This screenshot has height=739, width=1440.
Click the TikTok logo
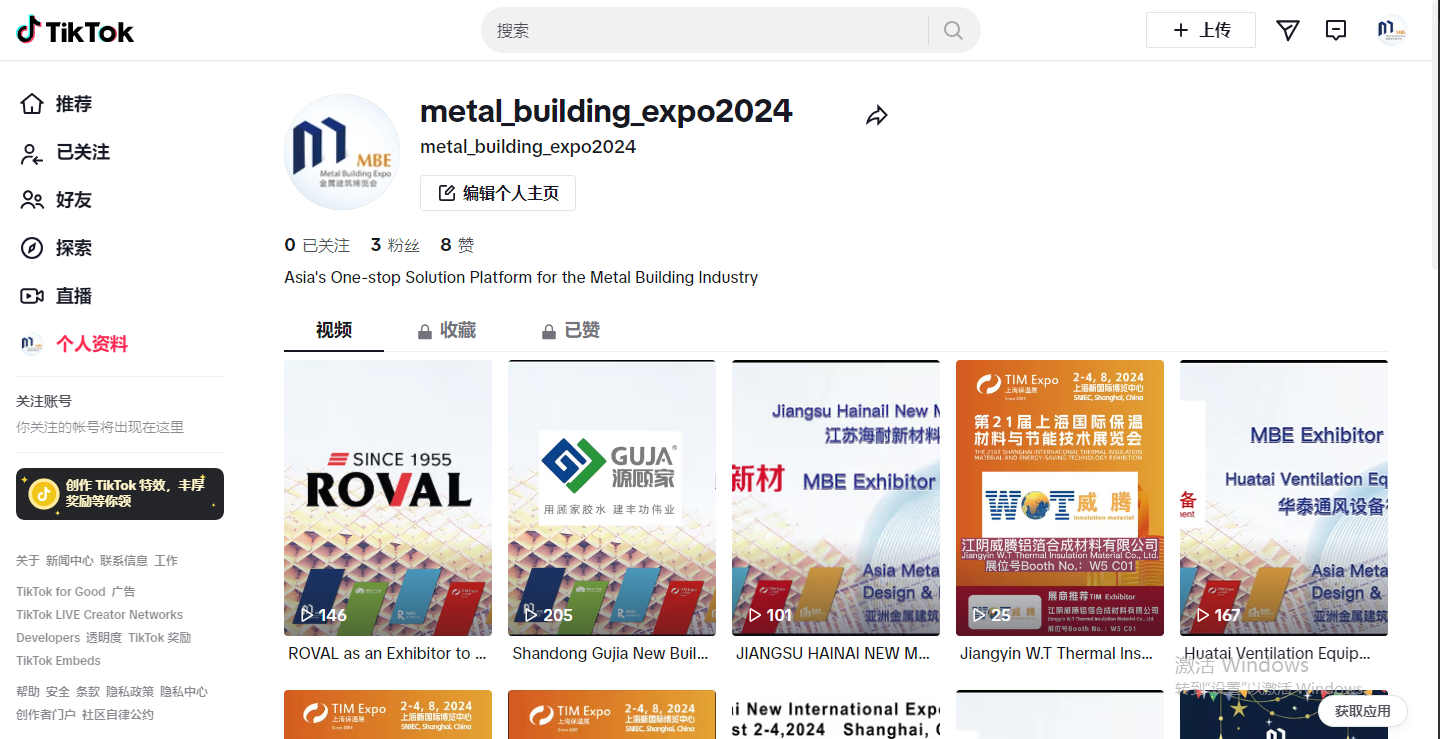[75, 31]
